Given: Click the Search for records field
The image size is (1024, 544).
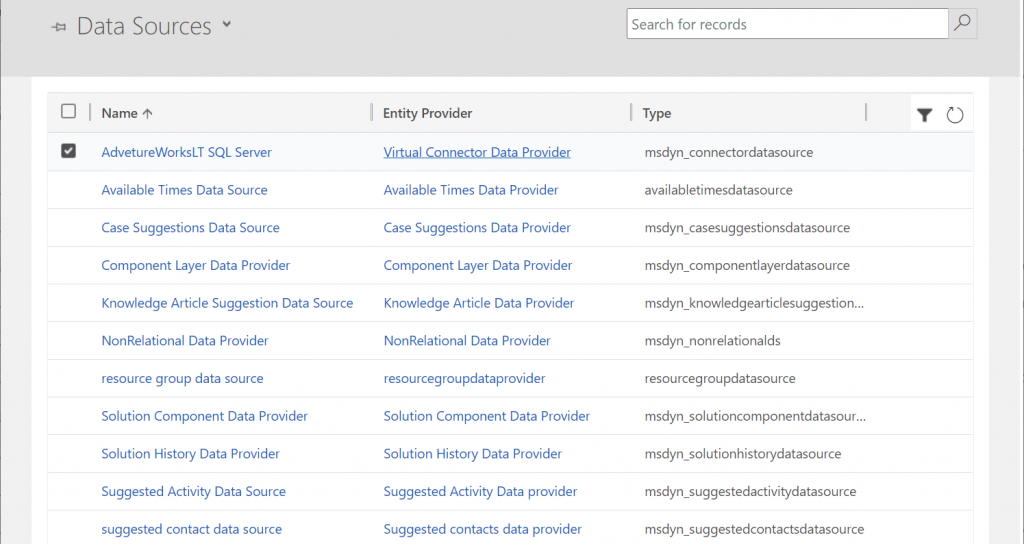Looking at the screenshot, I should [x=787, y=24].
